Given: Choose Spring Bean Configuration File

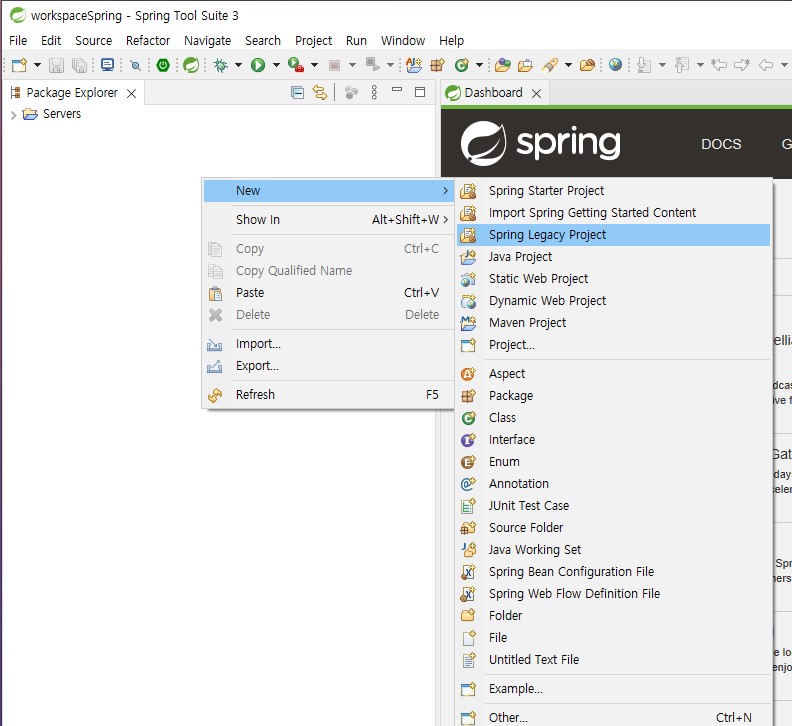Looking at the screenshot, I should [613, 571].
